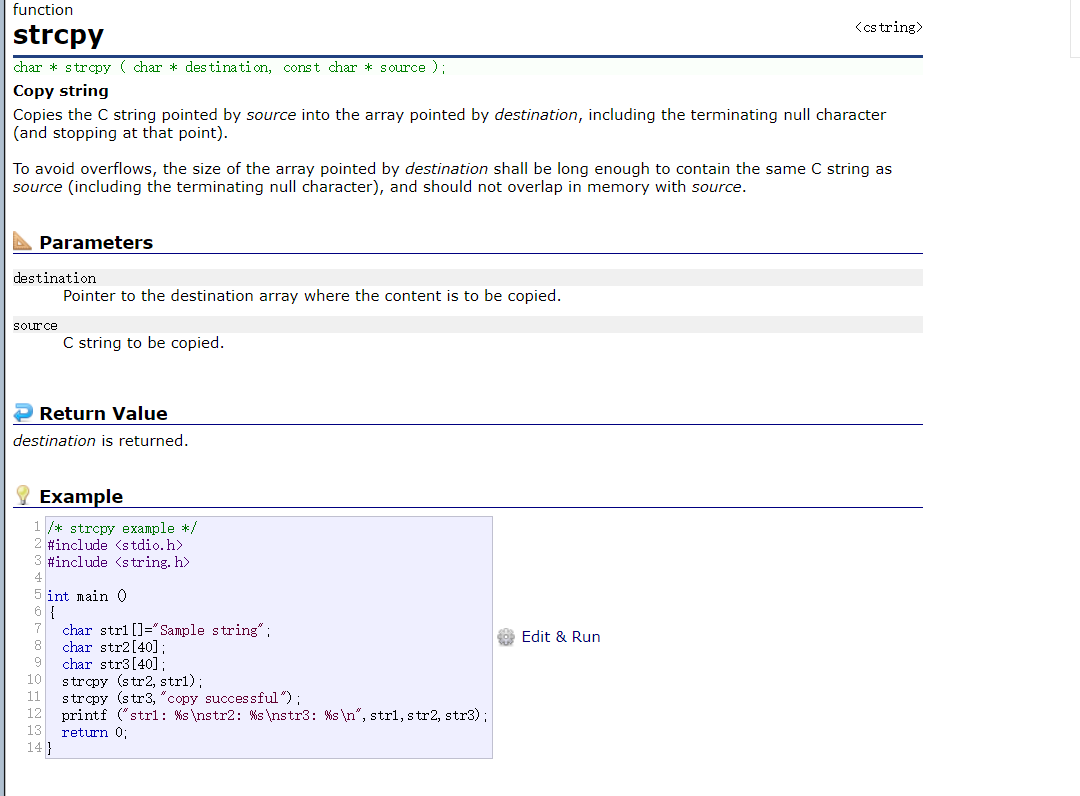
Task: Click the strcpy page title
Action: coord(59,34)
